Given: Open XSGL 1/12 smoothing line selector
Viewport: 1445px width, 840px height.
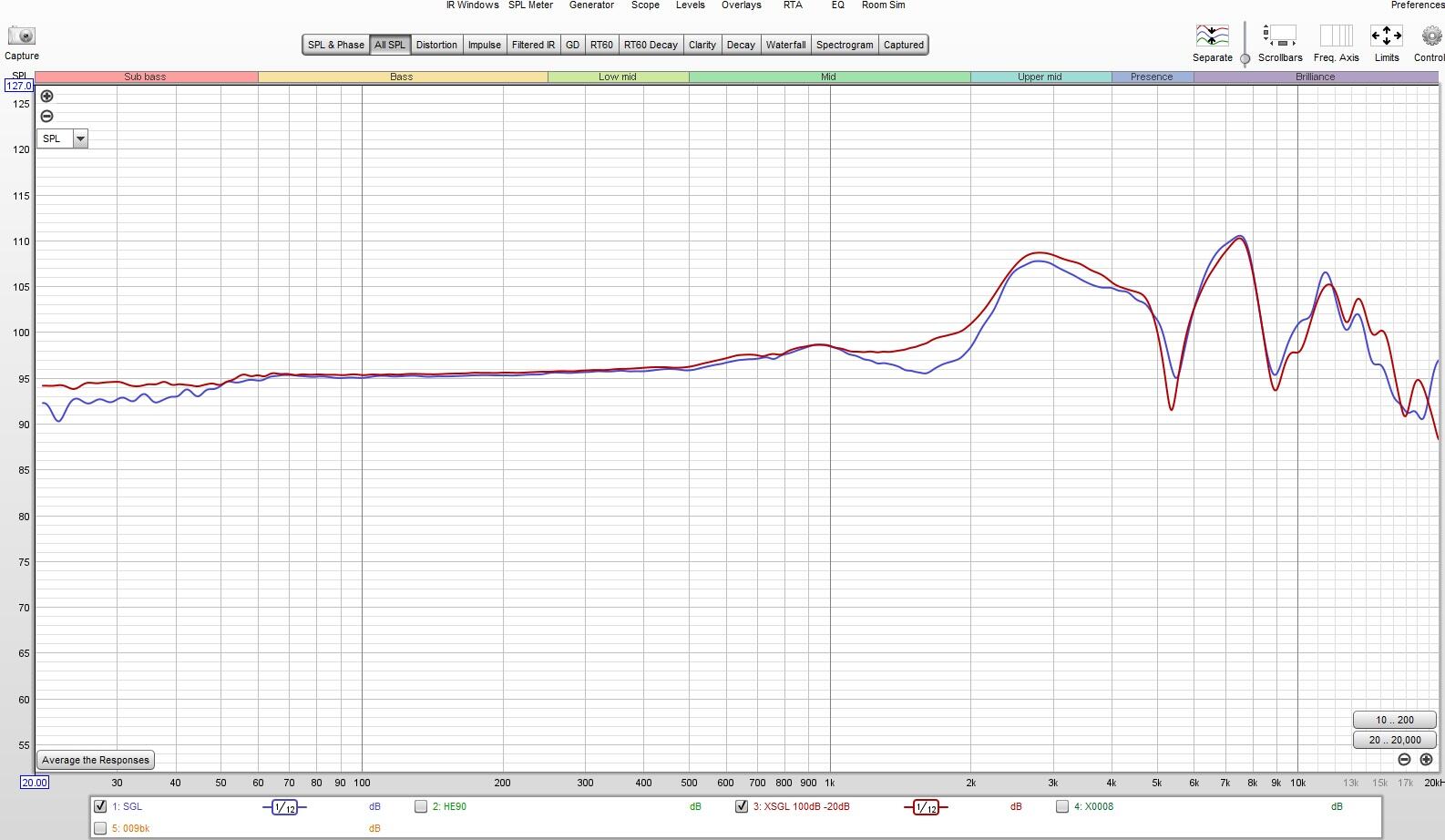Looking at the screenshot, I should tap(926, 807).
